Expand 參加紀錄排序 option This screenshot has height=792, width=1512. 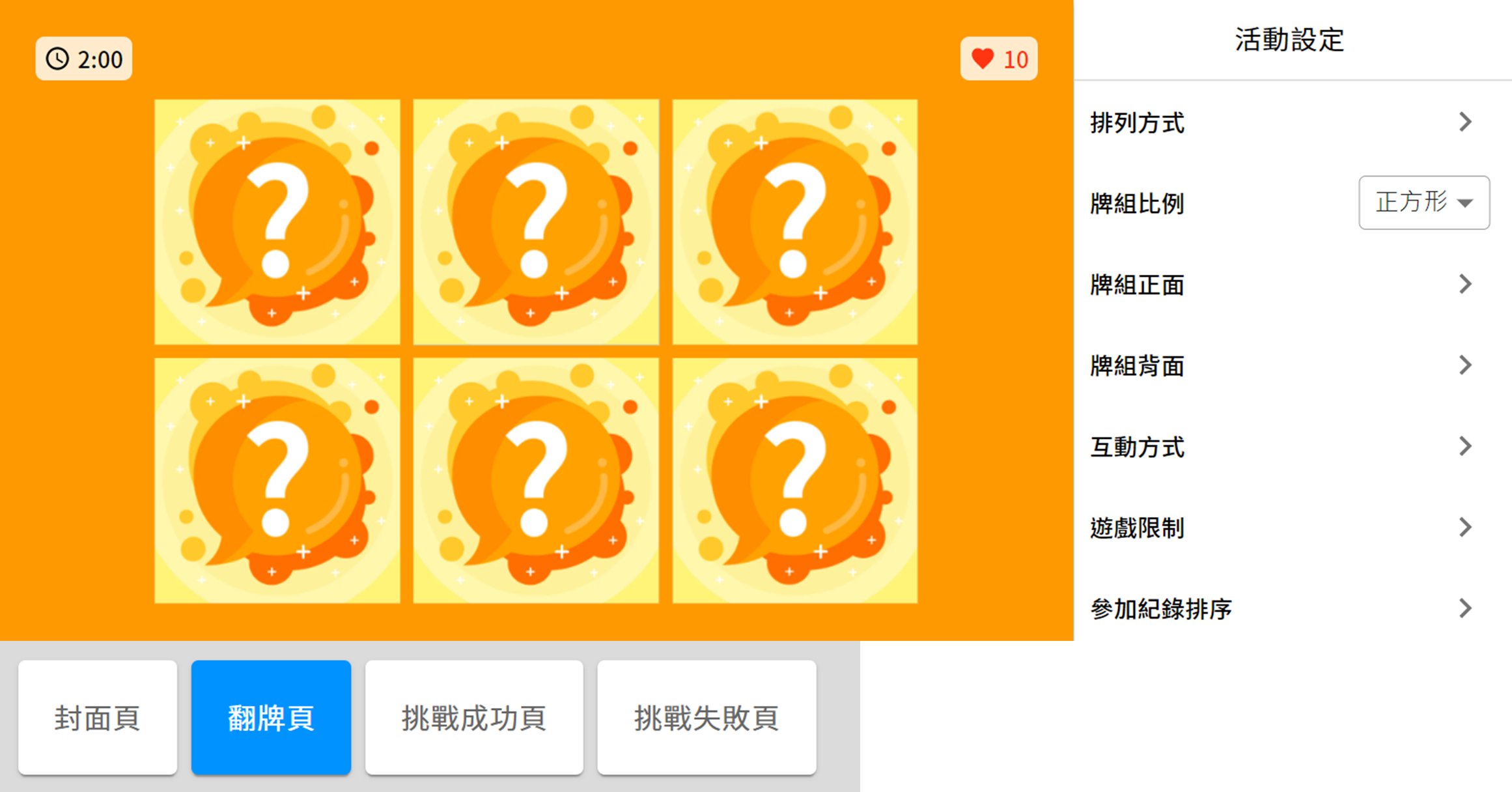coord(1293,608)
